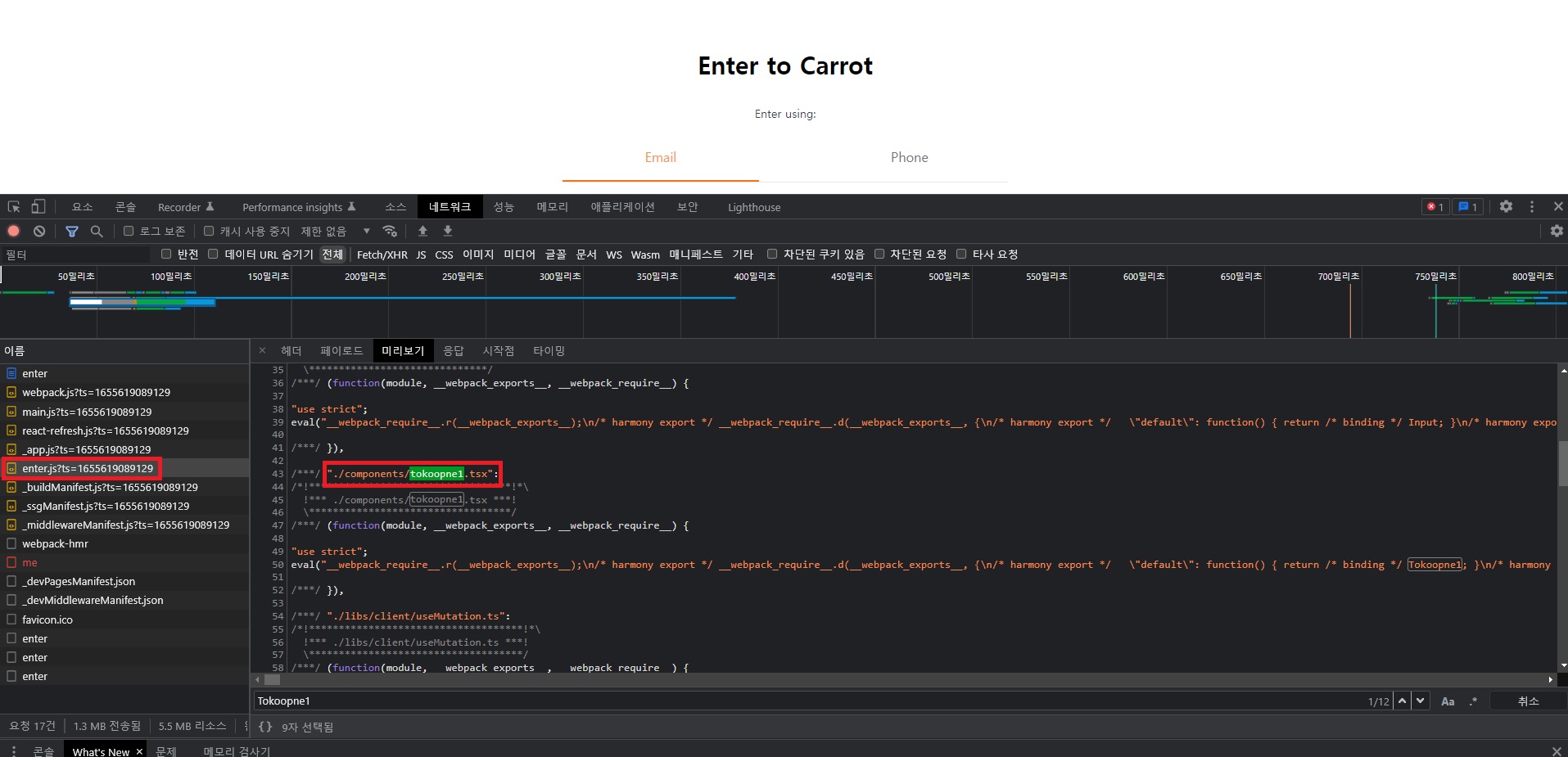1568x757 pixels.
Task: Select the inspect element tool
Action: tap(13, 206)
